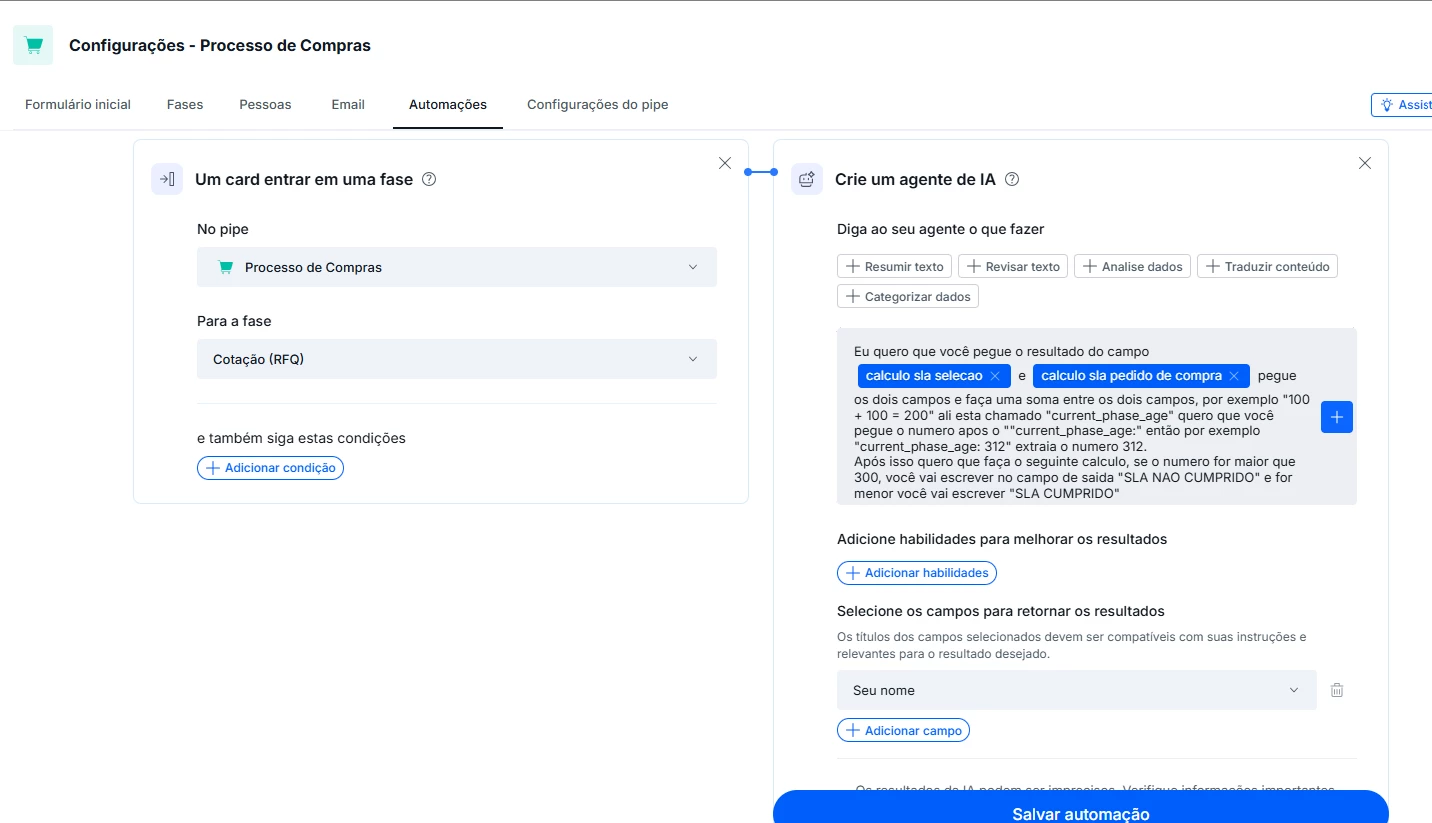
Task: Remove the "calculo sla pedido de compra" tag
Action: tap(1234, 376)
